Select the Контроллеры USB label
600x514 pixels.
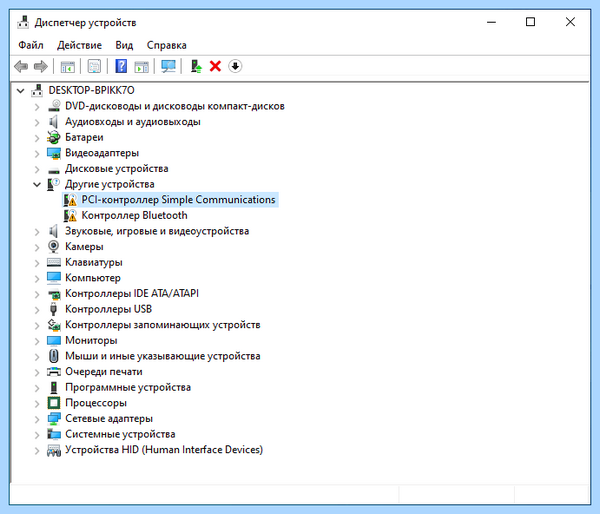pyautogui.click(x=108, y=309)
